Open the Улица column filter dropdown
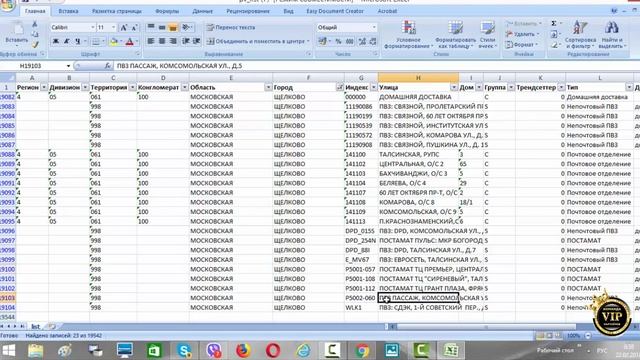 454,87
